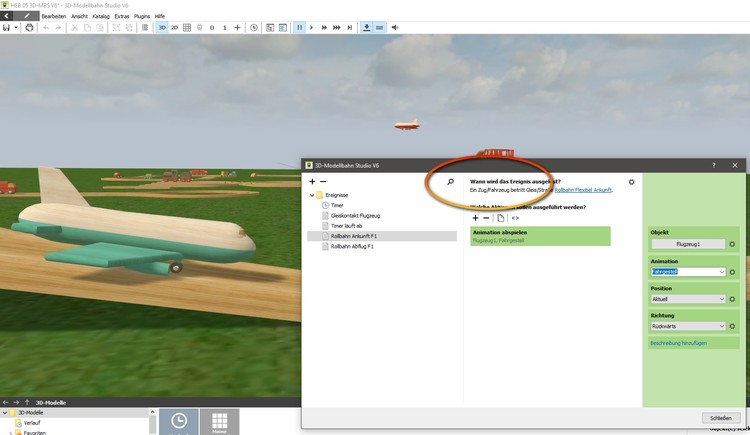This screenshot has width=750, height=435.
Task: Click the print icon in the toolbar
Action: tap(29, 28)
